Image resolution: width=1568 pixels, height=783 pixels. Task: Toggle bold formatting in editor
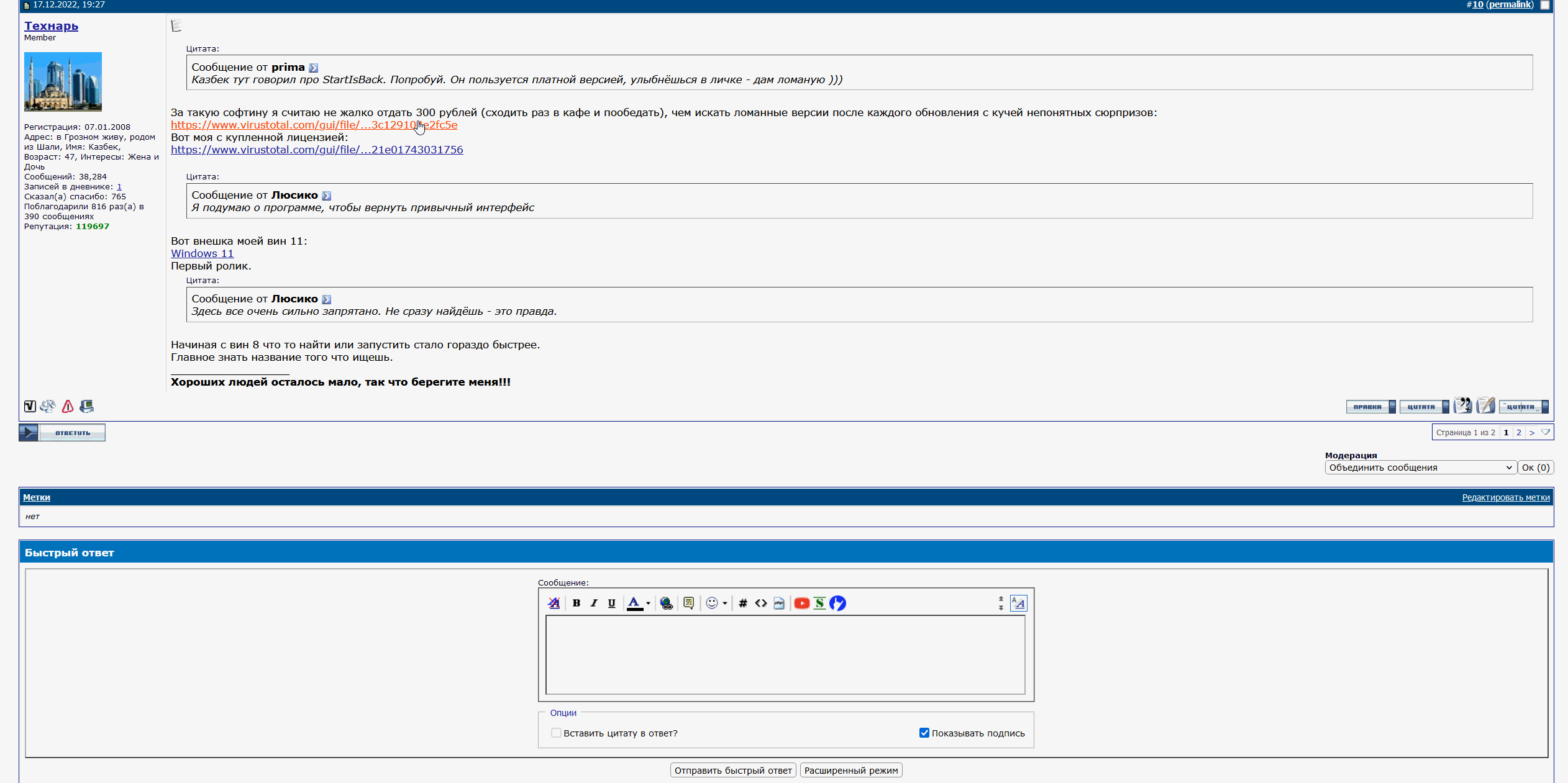pyautogui.click(x=577, y=603)
